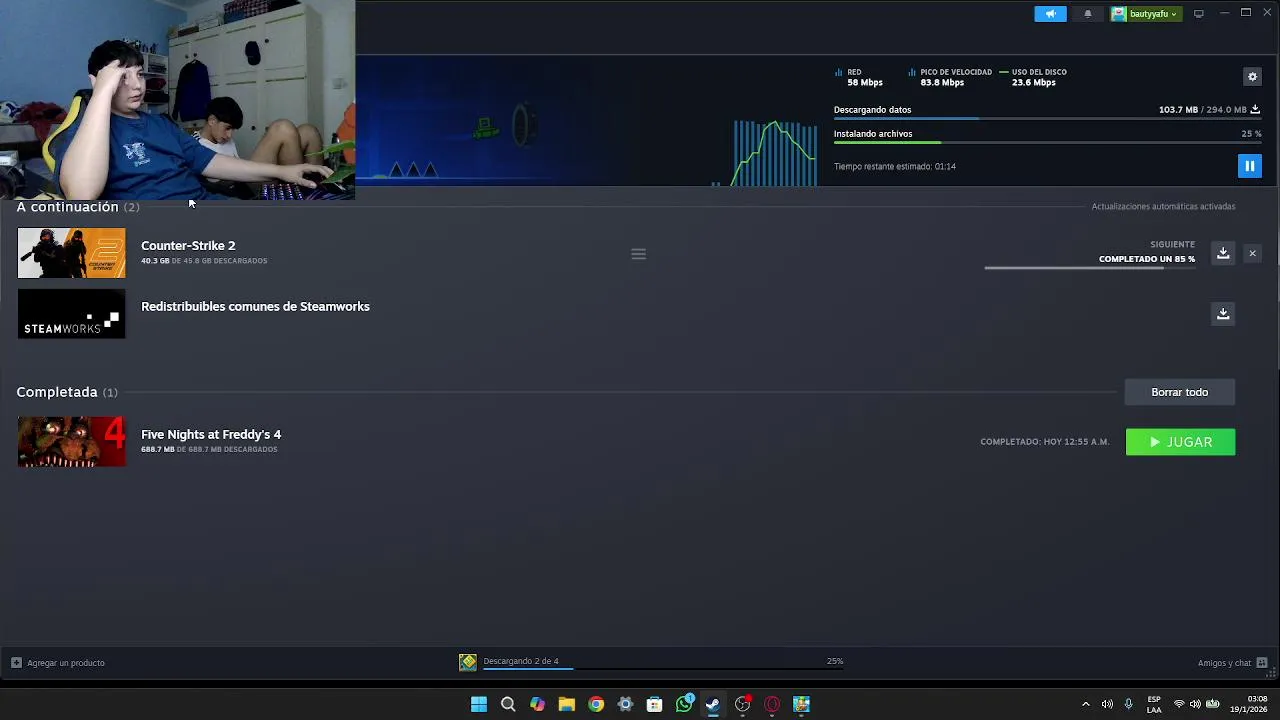
Task: Click the 40.3 GB de 45.8 GB descargados text
Action: point(204,261)
